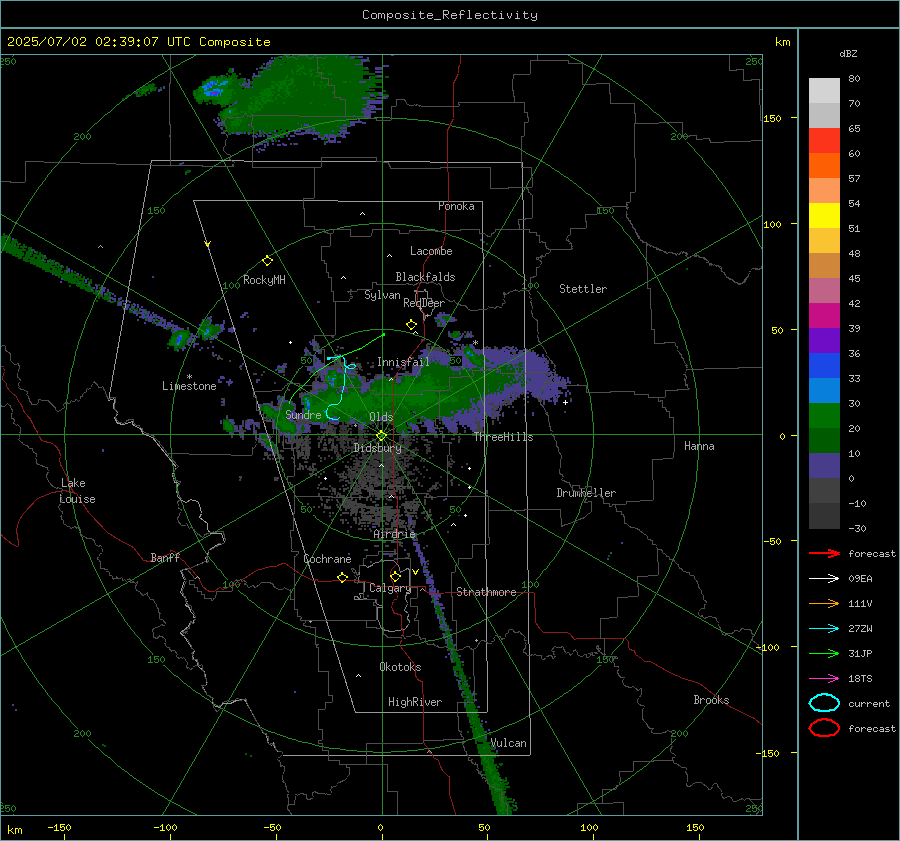Screen dimensions: 900x841
Task: Select the light gray 80 dBZ swatch
Action: pyautogui.click(x=824, y=91)
